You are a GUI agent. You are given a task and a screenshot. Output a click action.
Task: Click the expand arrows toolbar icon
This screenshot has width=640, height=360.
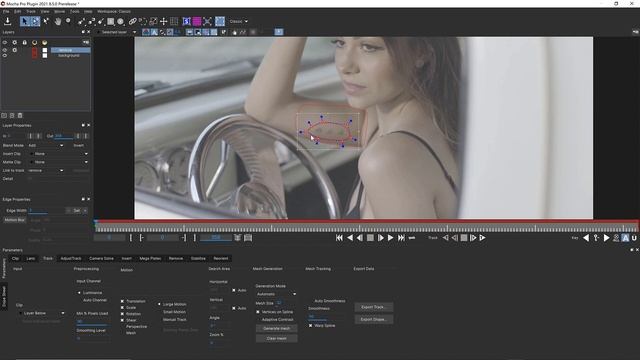207,21
